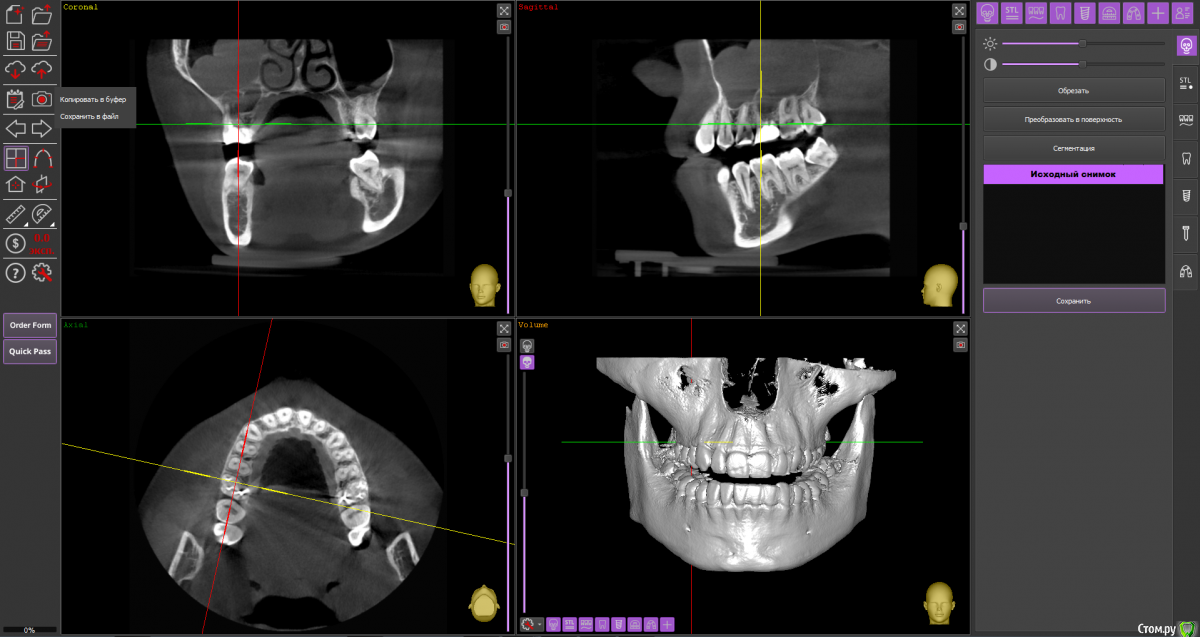
Task: Toggle the four-pane layout view button
Action: (x=16, y=157)
